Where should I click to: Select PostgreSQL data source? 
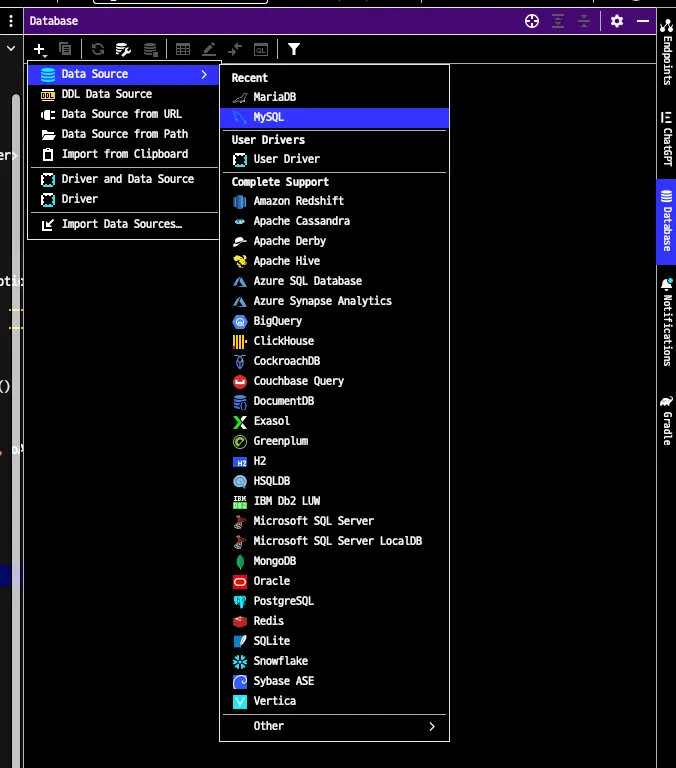click(x=334, y=601)
